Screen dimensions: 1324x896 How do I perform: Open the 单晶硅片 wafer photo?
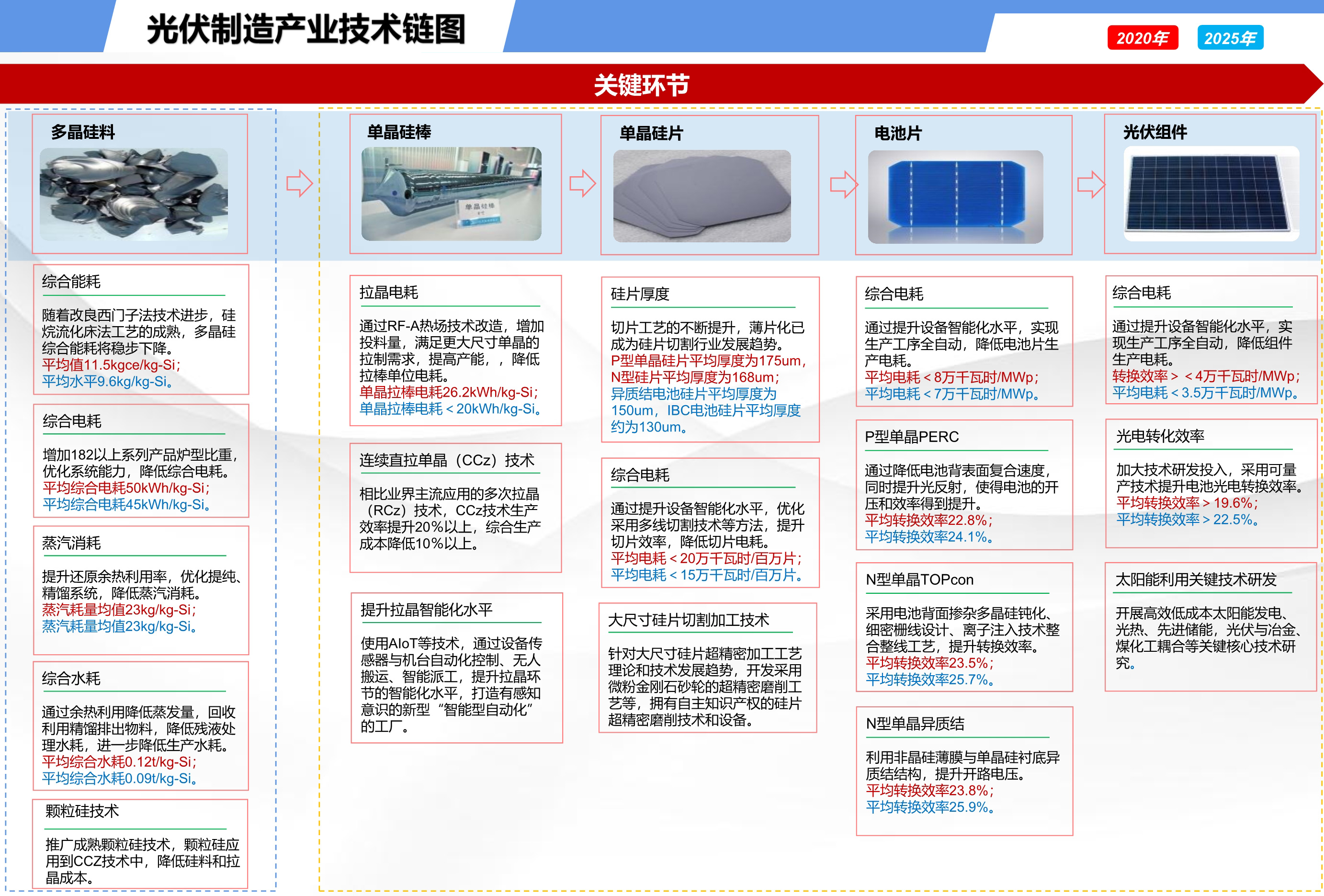702,196
